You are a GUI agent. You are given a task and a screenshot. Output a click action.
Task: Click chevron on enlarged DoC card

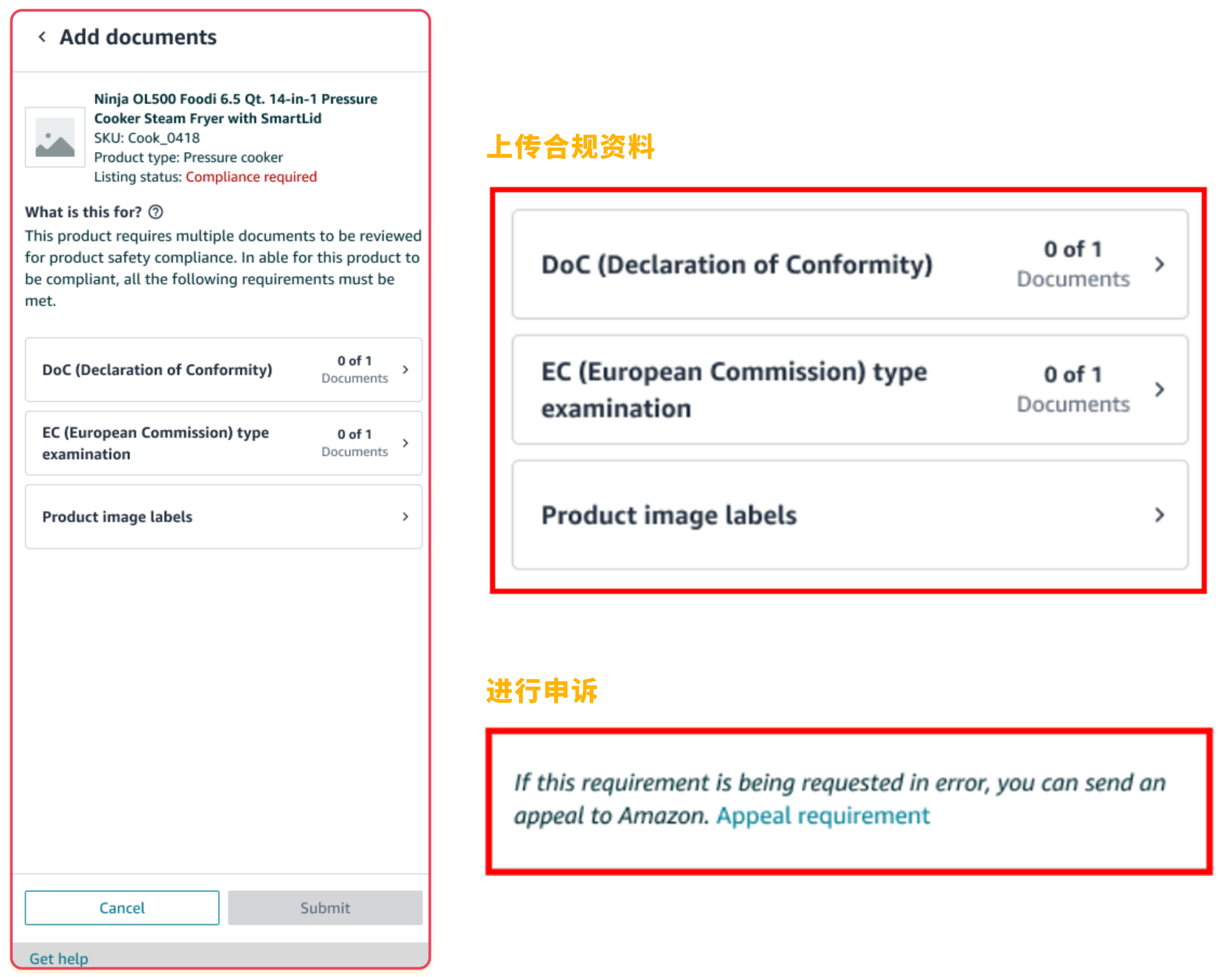coord(1159,264)
